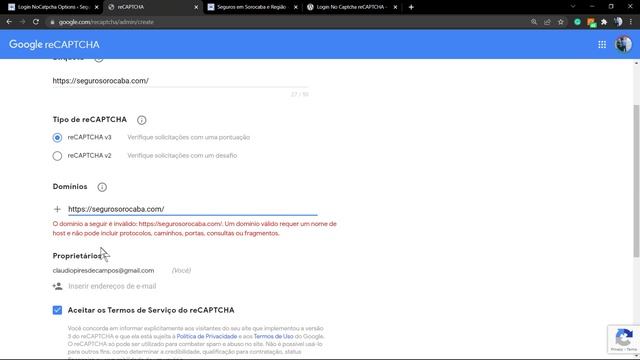Open the green circular extension icon

pos(578,22)
